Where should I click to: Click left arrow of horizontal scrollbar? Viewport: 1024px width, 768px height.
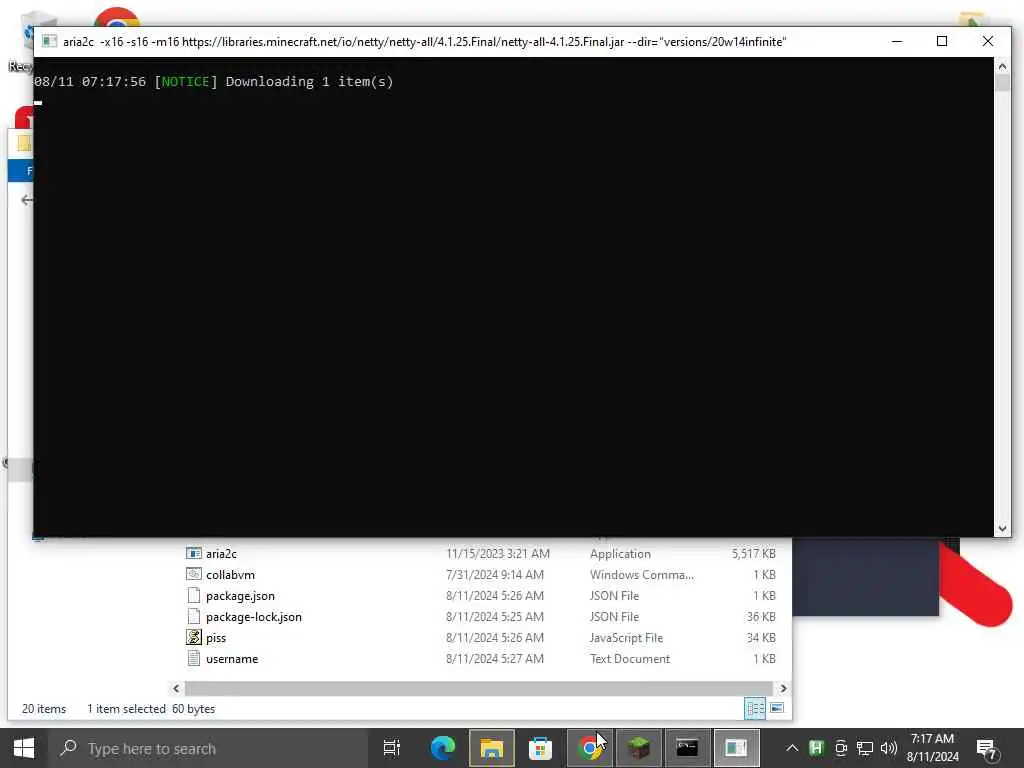(176, 688)
